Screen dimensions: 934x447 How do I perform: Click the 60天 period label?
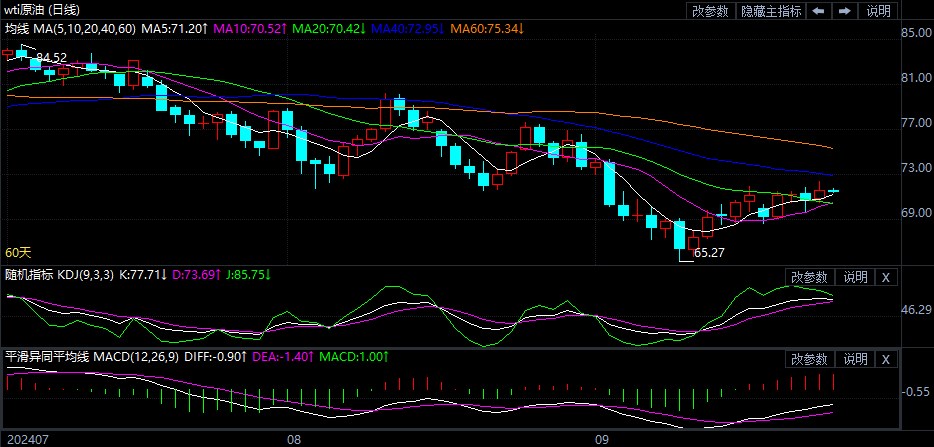(x=18, y=253)
